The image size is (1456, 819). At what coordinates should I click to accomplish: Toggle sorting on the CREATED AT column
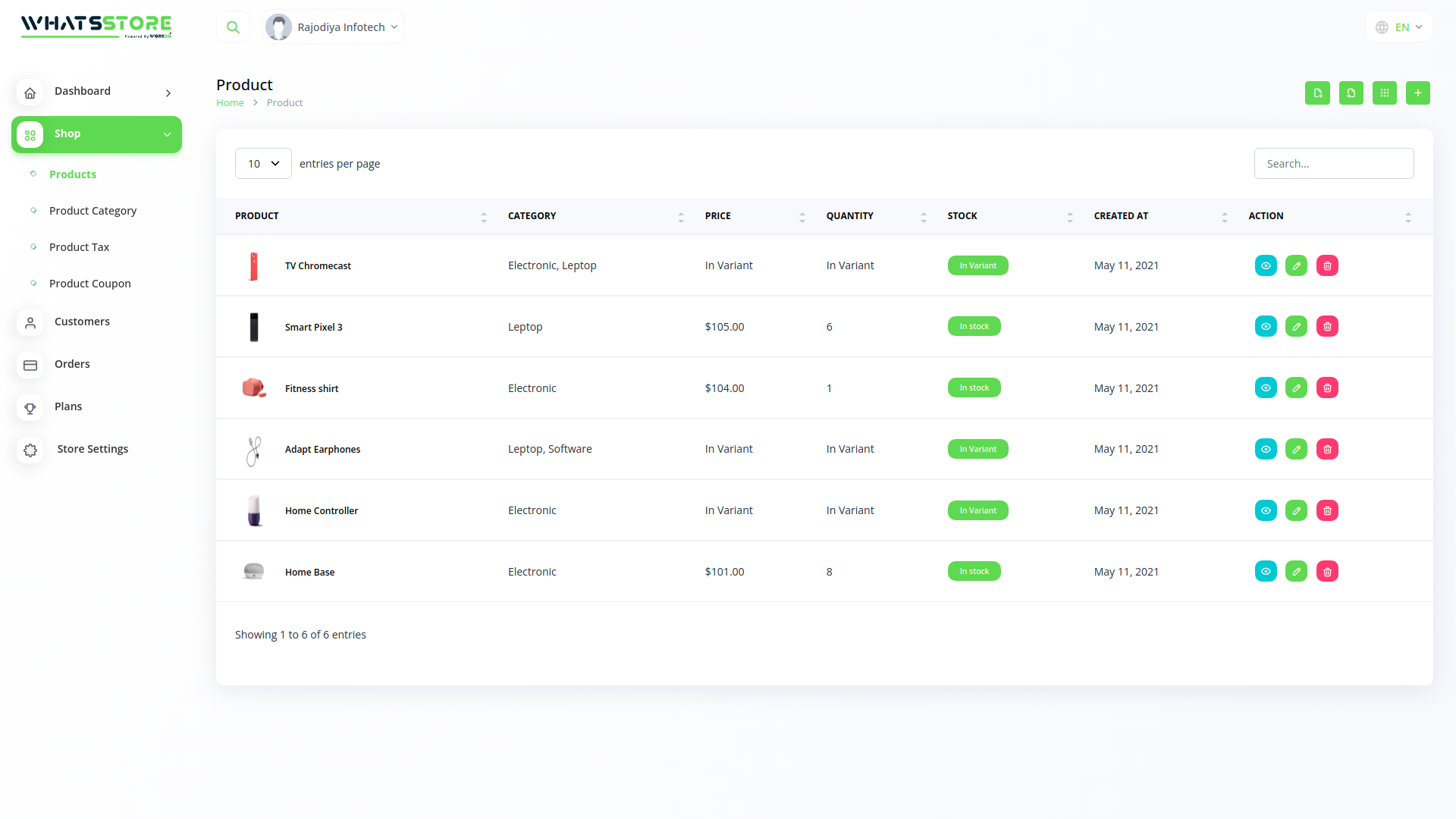(1224, 216)
